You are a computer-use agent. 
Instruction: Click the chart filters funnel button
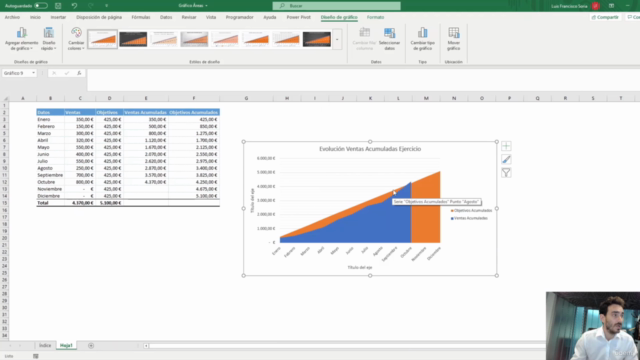[506, 173]
